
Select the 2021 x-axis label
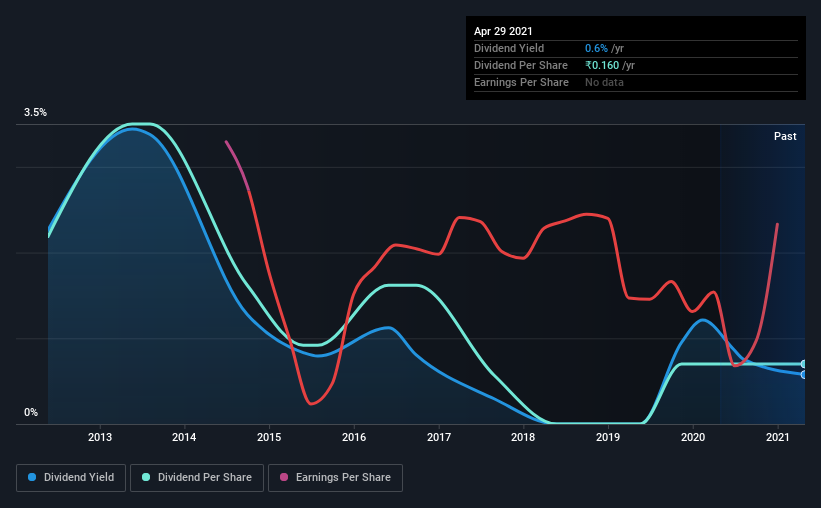pyautogui.click(x=778, y=437)
